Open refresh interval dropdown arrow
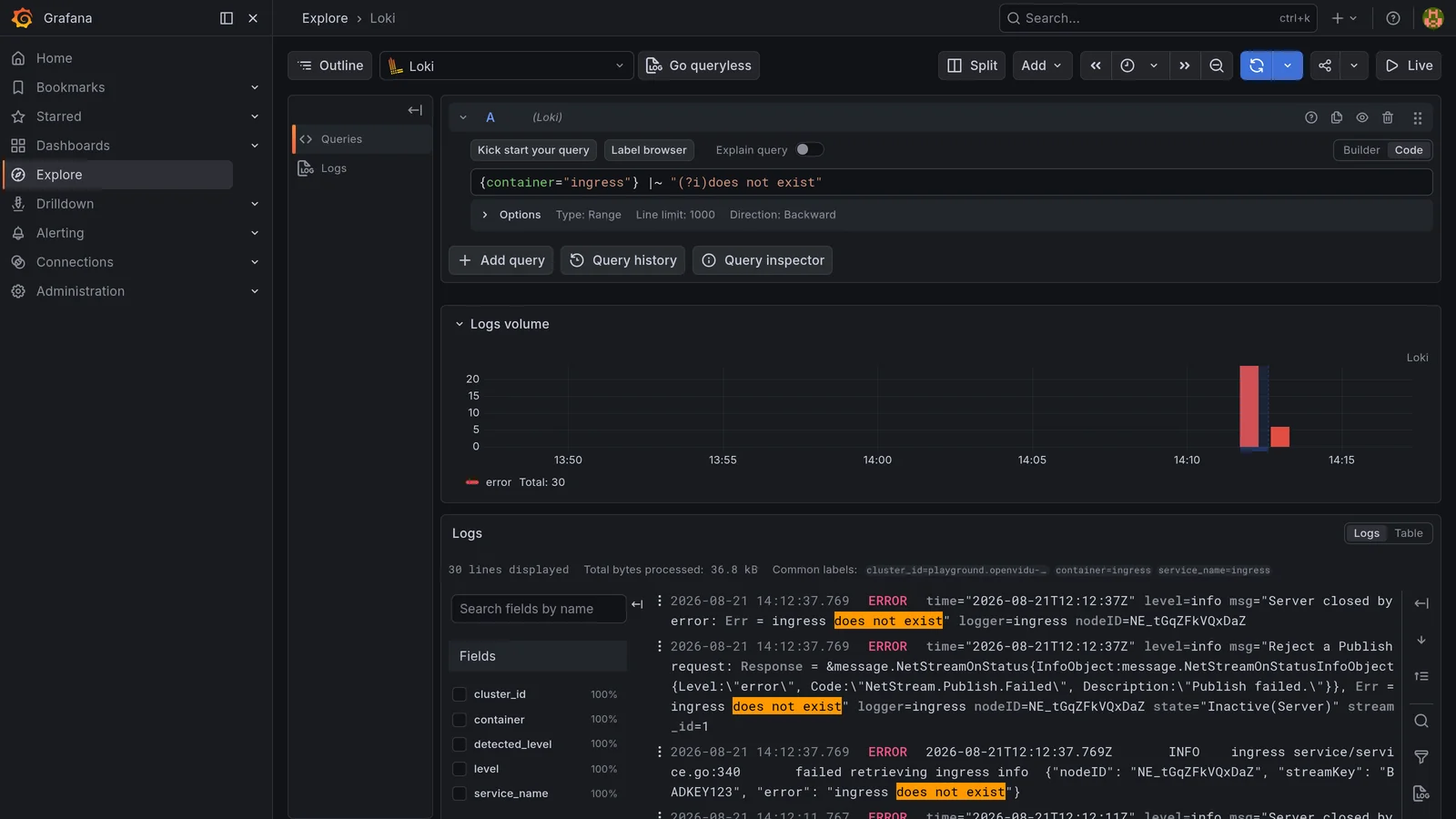The height and width of the screenshot is (819, 1456). pyautogui.click(x=1288, y=66)
